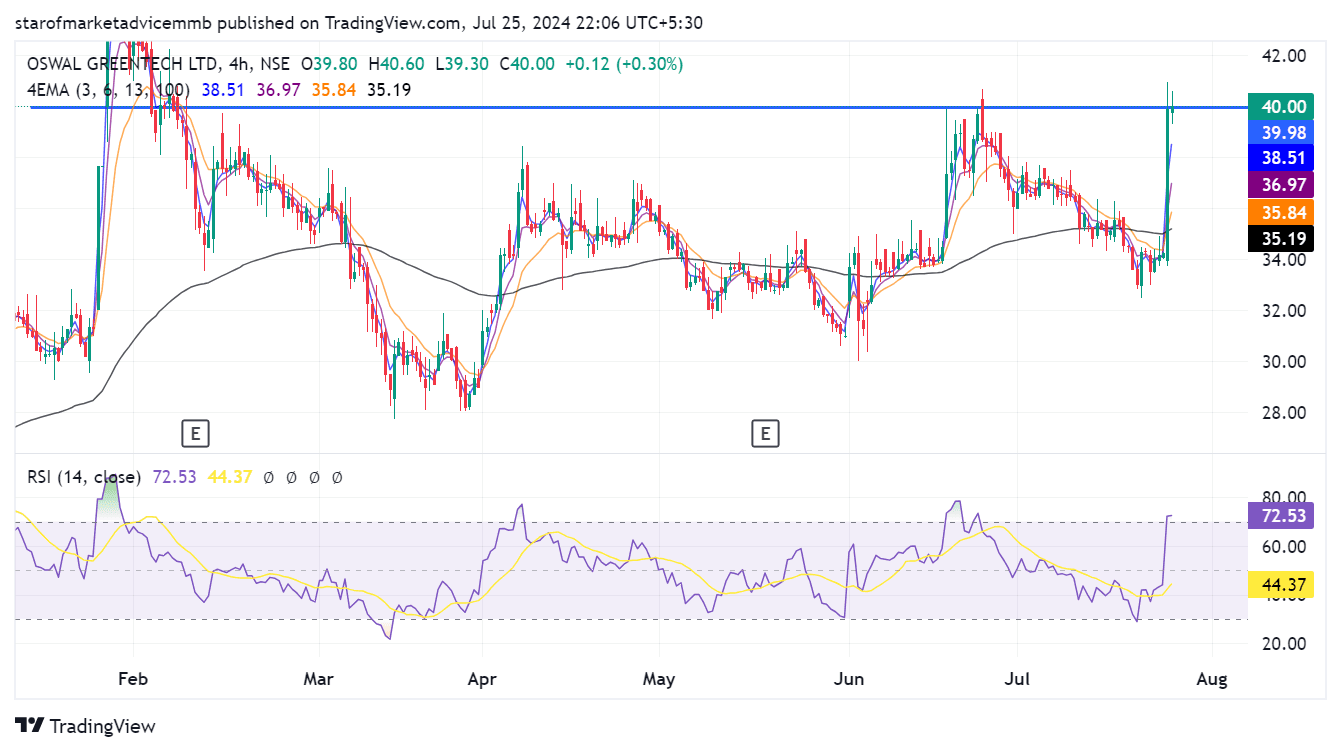
Task: Click the high value H40.60
Action: (x=396, y=64)
